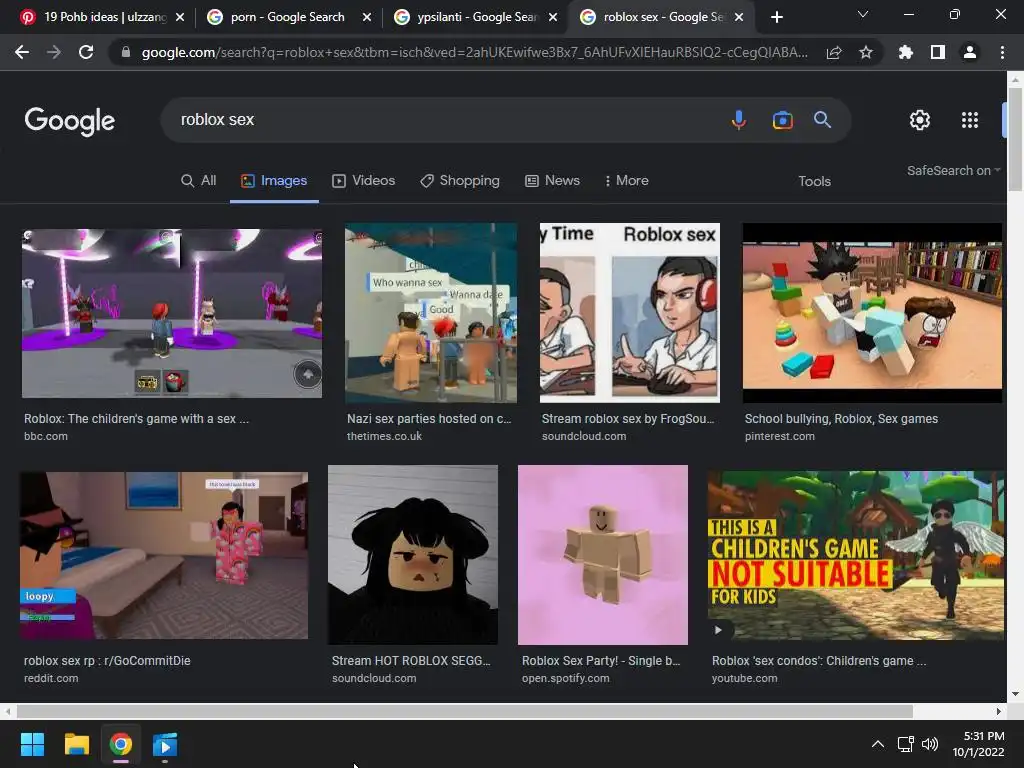1024x768 pixels.
Task: Open the volume control in the tray
Action: [x=929, y=744]
